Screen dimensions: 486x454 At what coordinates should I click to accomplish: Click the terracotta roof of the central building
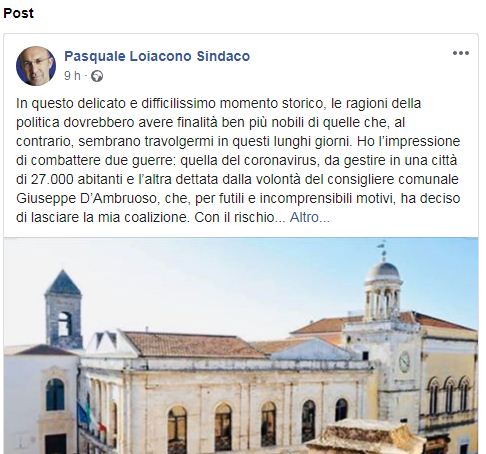click(193, 345)
